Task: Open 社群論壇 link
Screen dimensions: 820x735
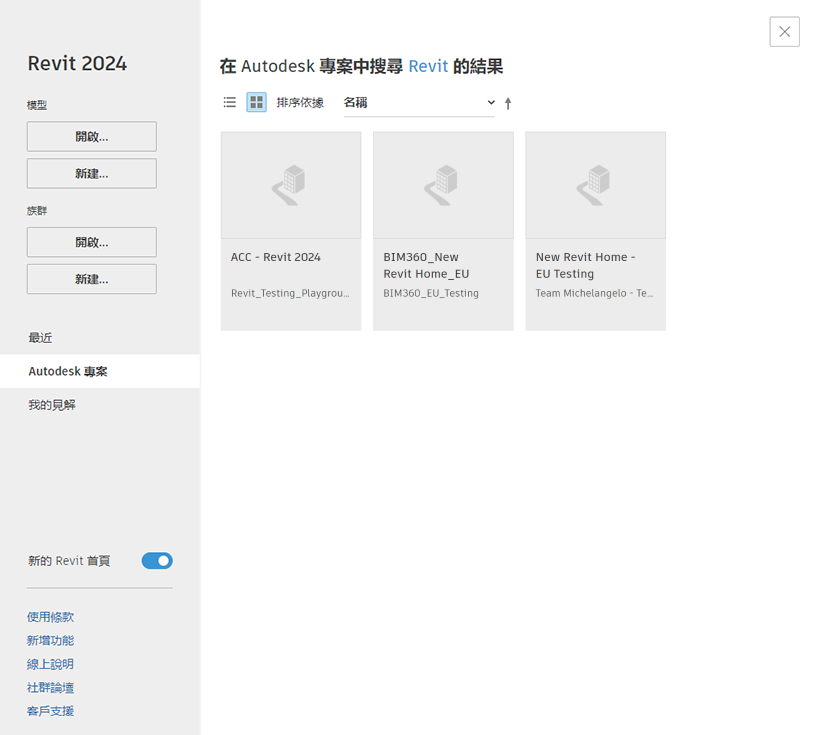Action: point(50,688)
